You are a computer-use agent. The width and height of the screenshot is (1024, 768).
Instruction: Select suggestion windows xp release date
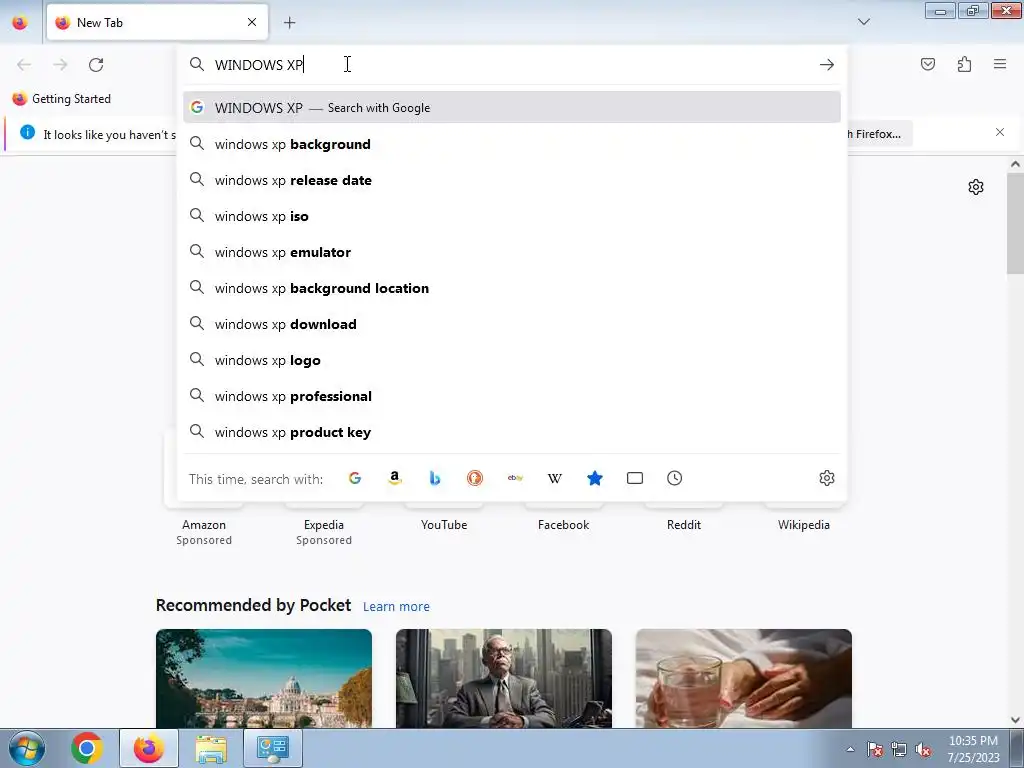point(512,180)
